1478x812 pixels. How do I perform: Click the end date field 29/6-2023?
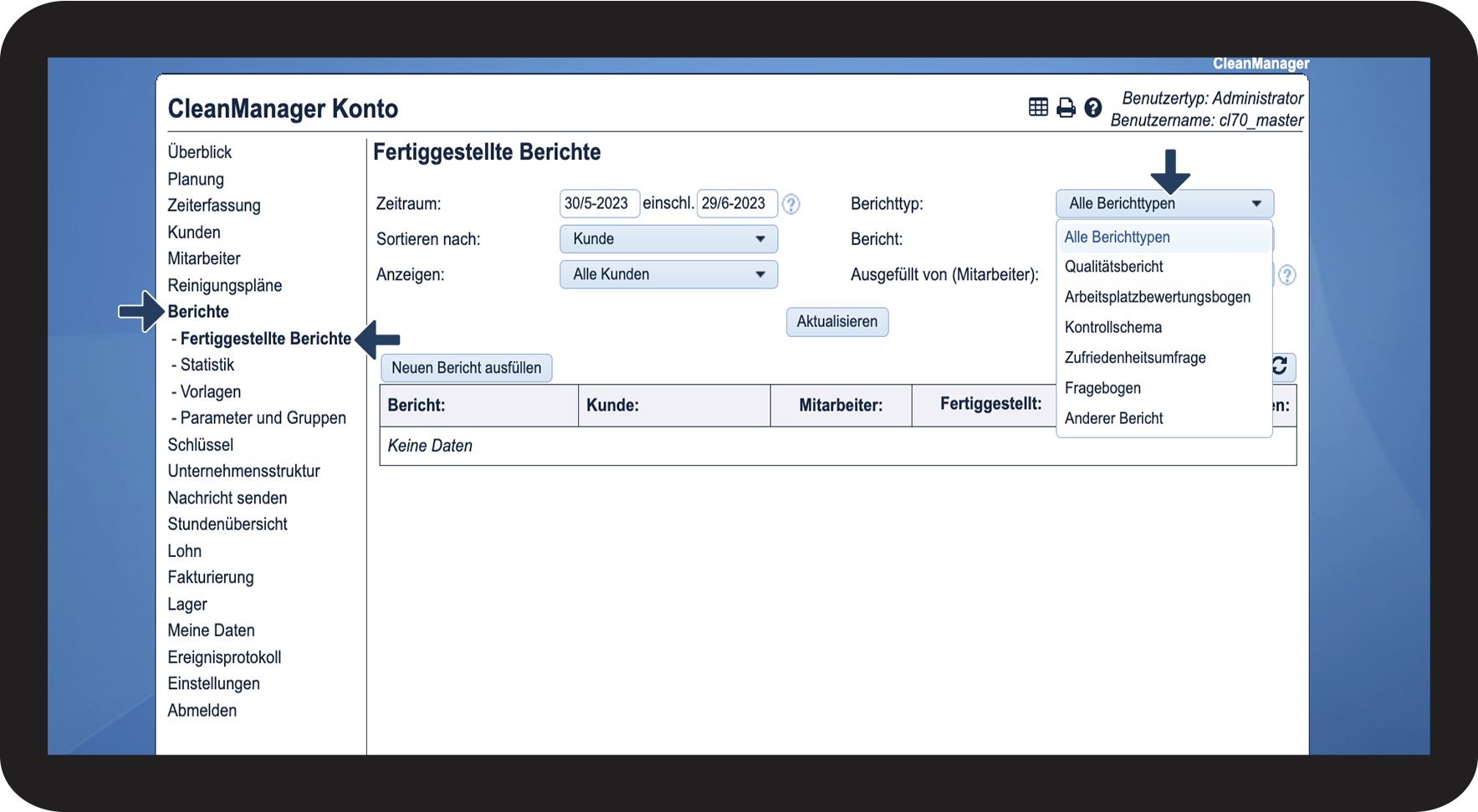click(737, 203)
